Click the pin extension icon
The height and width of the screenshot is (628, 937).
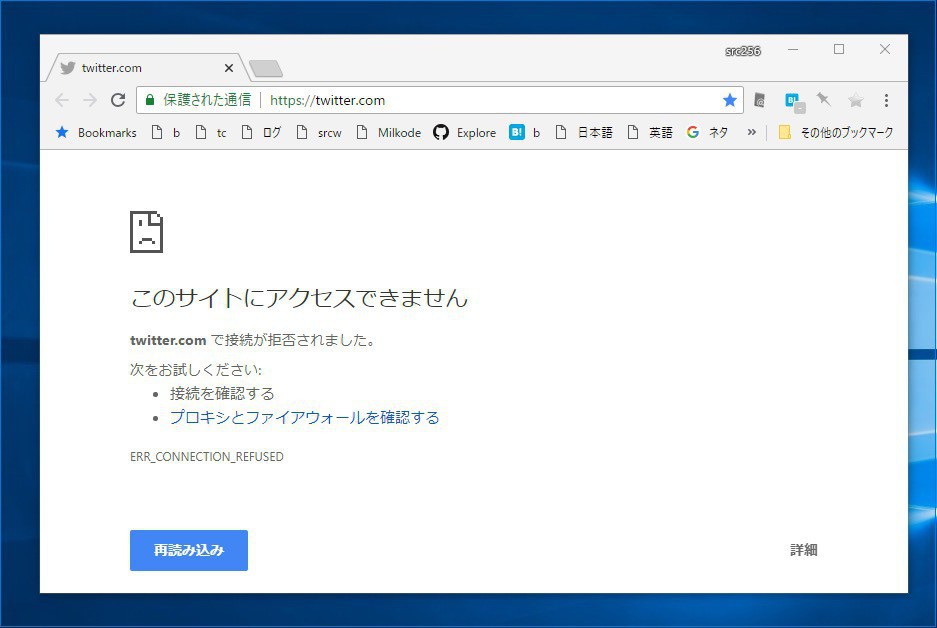point(823,99)
